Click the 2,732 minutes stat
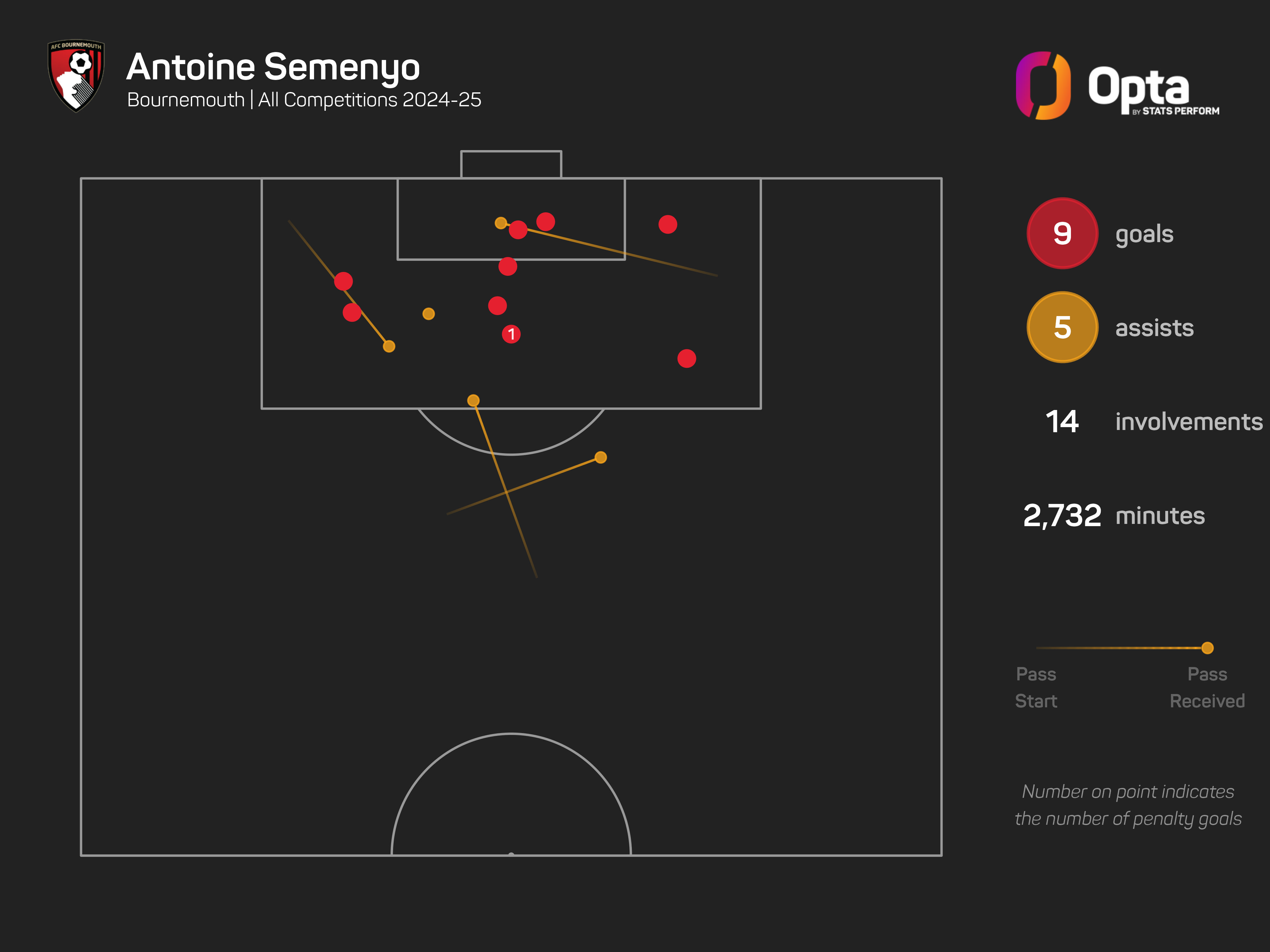This screenshot has height=952, width=1270. click(1114, 515)
